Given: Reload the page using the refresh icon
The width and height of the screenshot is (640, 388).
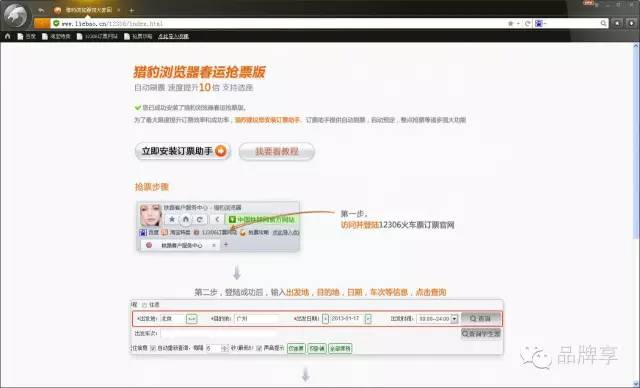Looking at the screenshot, I should [527, 24].
